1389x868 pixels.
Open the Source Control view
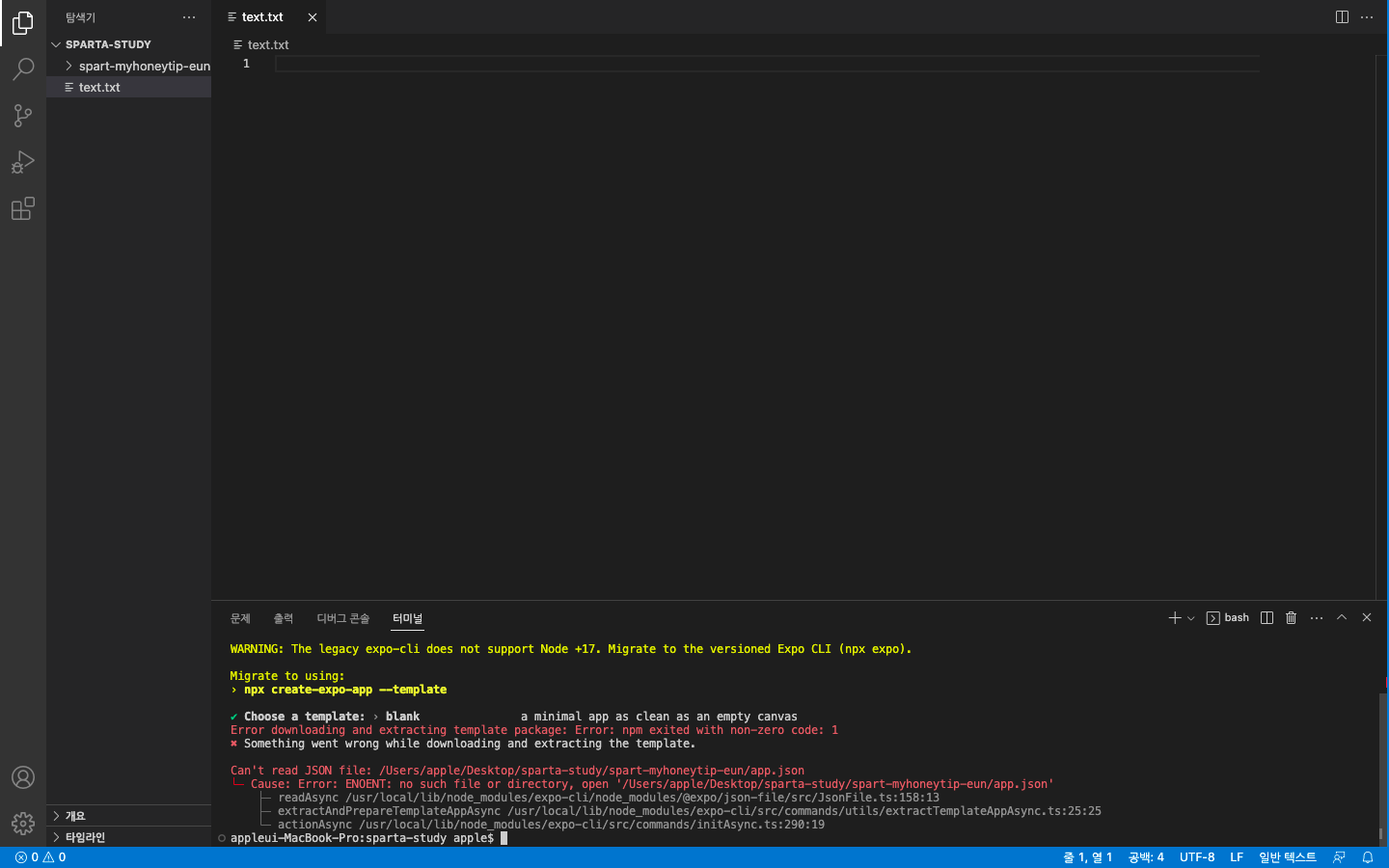click(23, 116)
